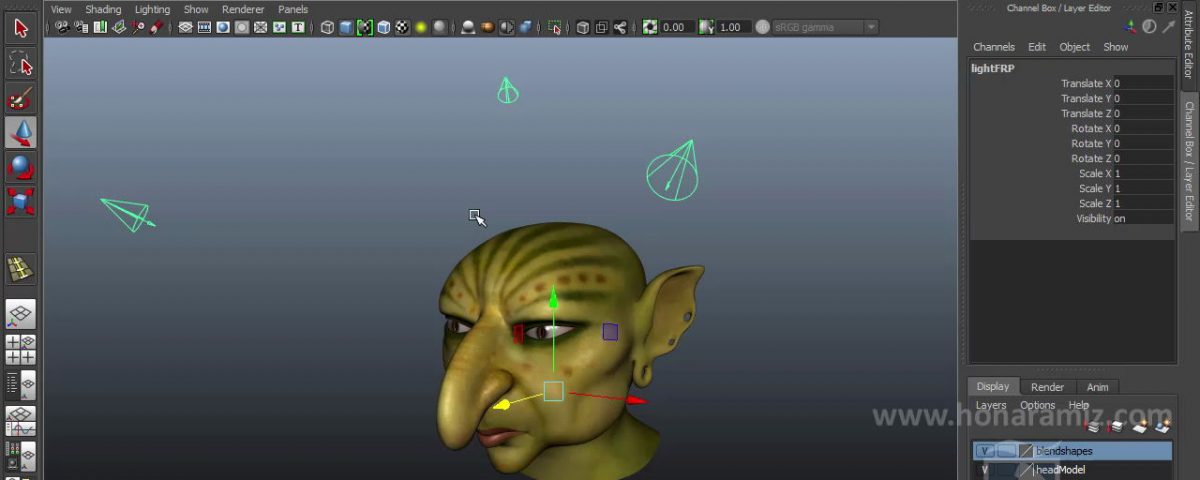The height and width of the screenshot is (480, 1200).
Task: Open the Lighting menu
Action: 152,9
